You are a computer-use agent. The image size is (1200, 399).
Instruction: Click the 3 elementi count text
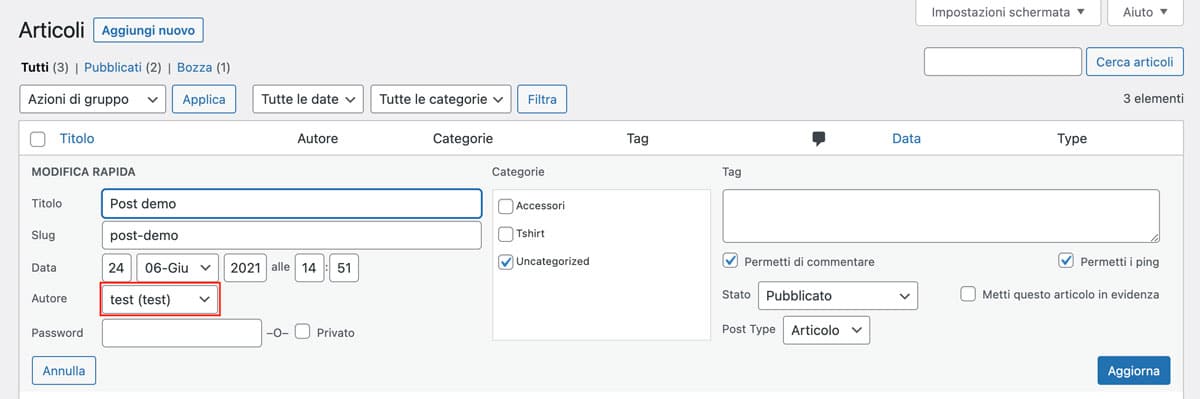[1152, 100]
